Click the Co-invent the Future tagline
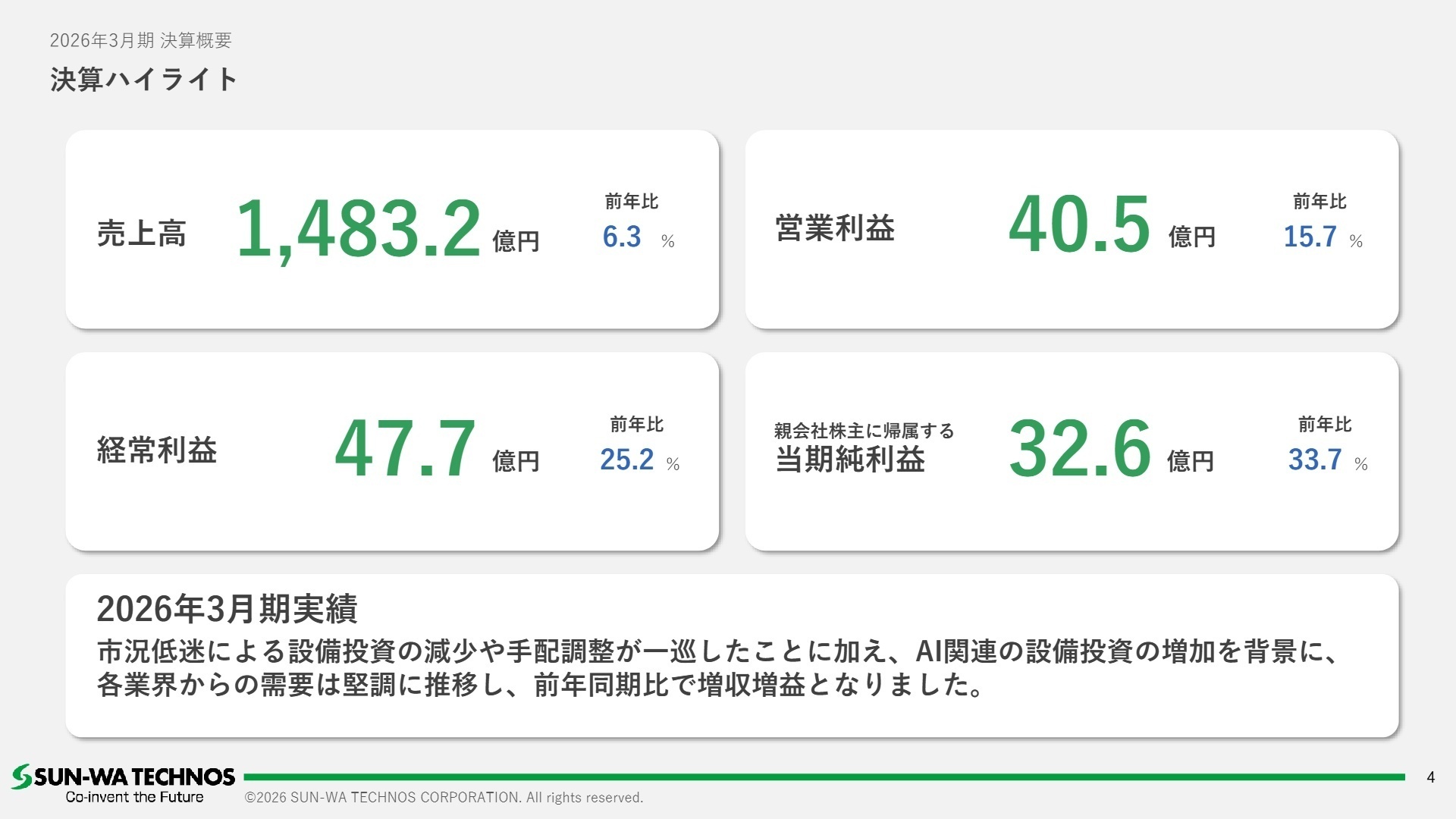Screen dimensions: 1456x819 pyautogui.click(x=134, y=797)
